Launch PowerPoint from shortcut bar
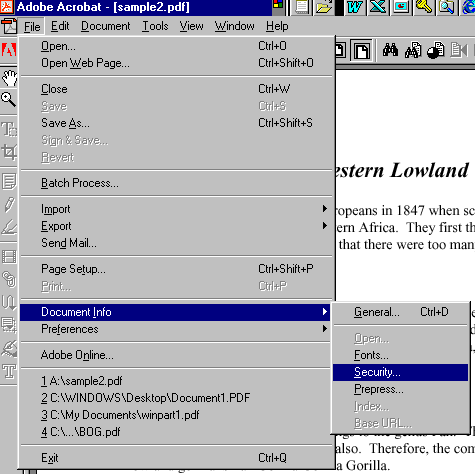The image size is (475, 474). coord(401,7)
